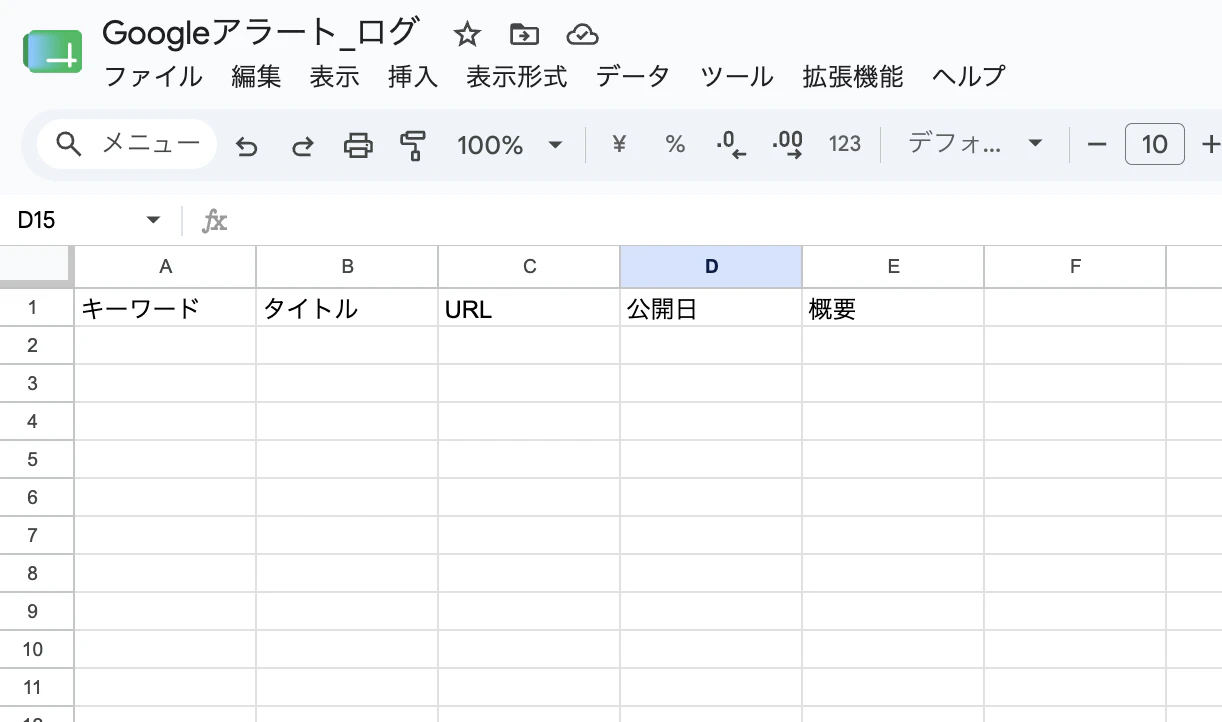Expand the name box dropdown arrow

[153, 220]
